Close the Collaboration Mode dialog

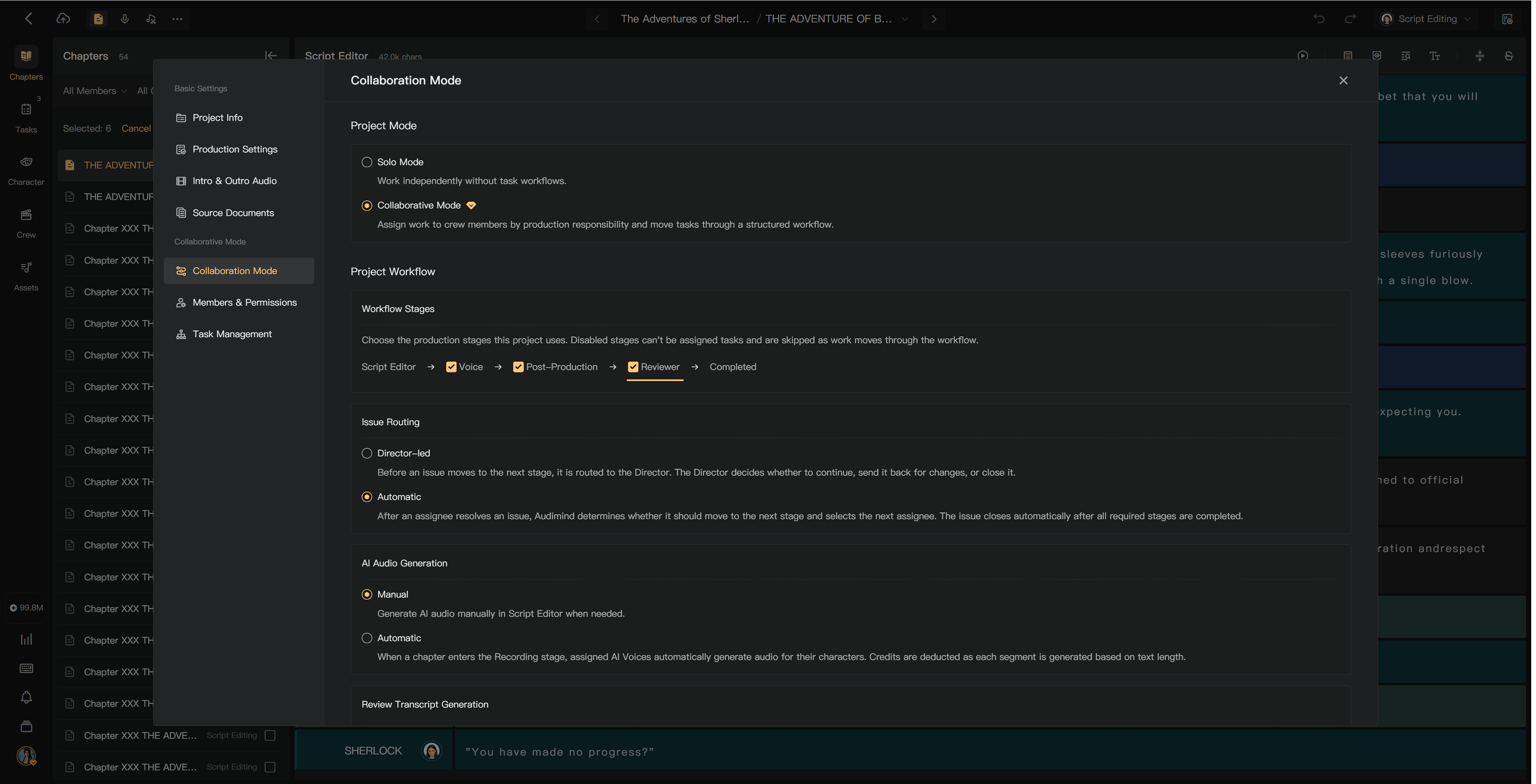[x=1344, y=80]
